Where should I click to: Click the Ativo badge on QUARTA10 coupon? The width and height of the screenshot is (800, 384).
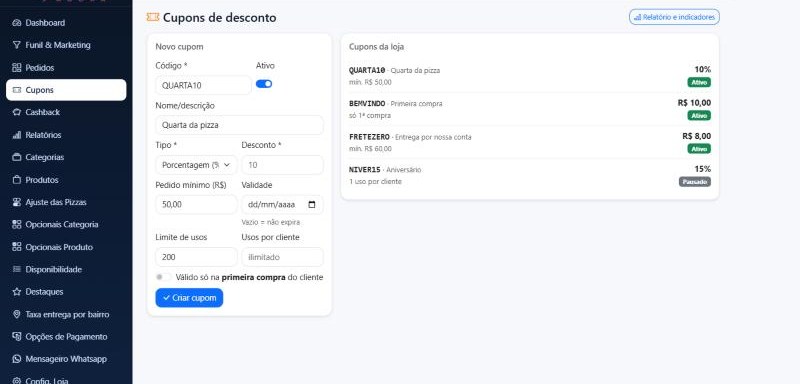tap(699, 82)
